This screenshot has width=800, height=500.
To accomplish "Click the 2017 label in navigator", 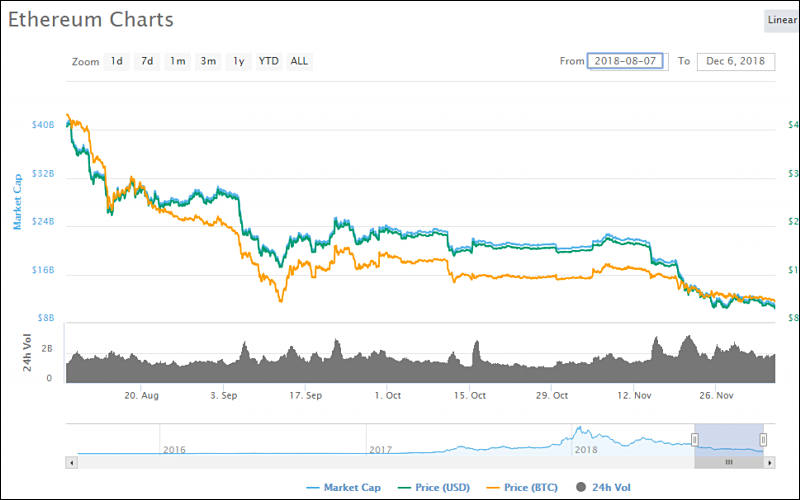I will pos(381,450).
